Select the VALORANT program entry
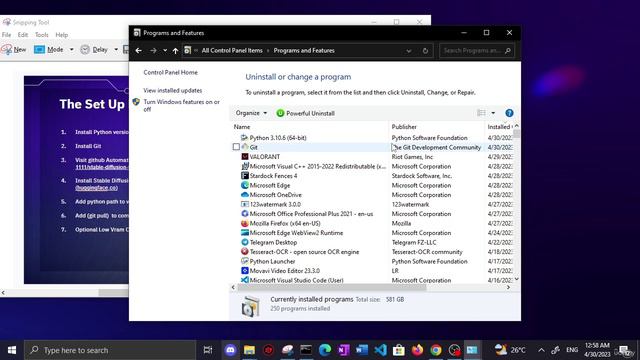This screenshot has height=360, width=640. (265, 157)
